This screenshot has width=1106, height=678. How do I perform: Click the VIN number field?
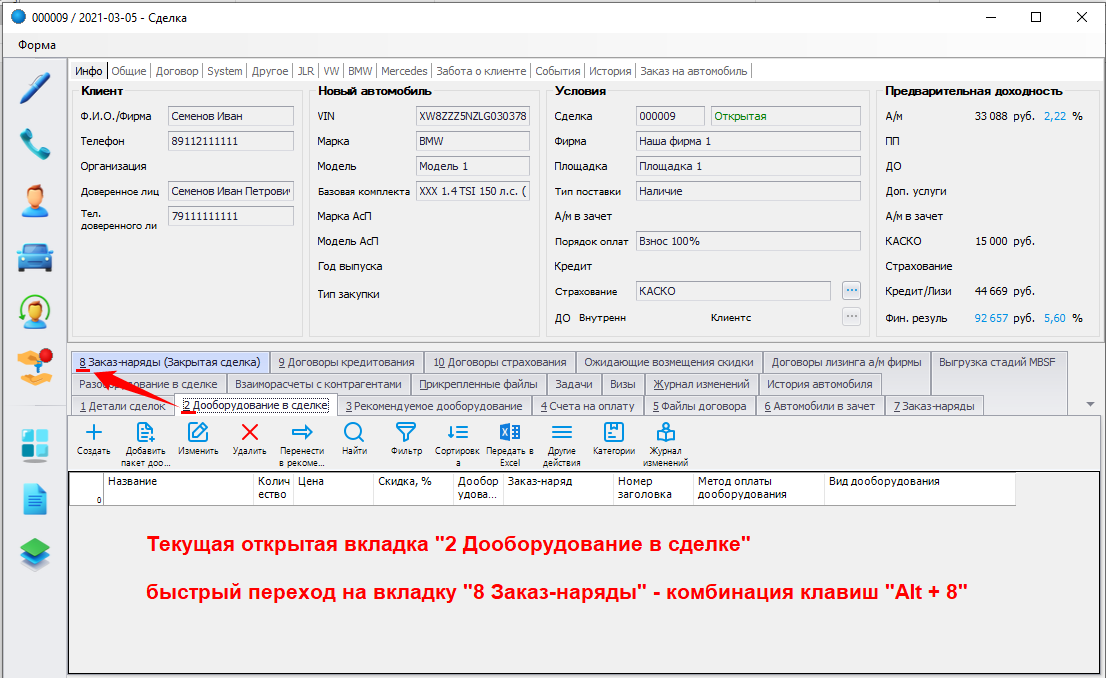[x=472, y=116]
